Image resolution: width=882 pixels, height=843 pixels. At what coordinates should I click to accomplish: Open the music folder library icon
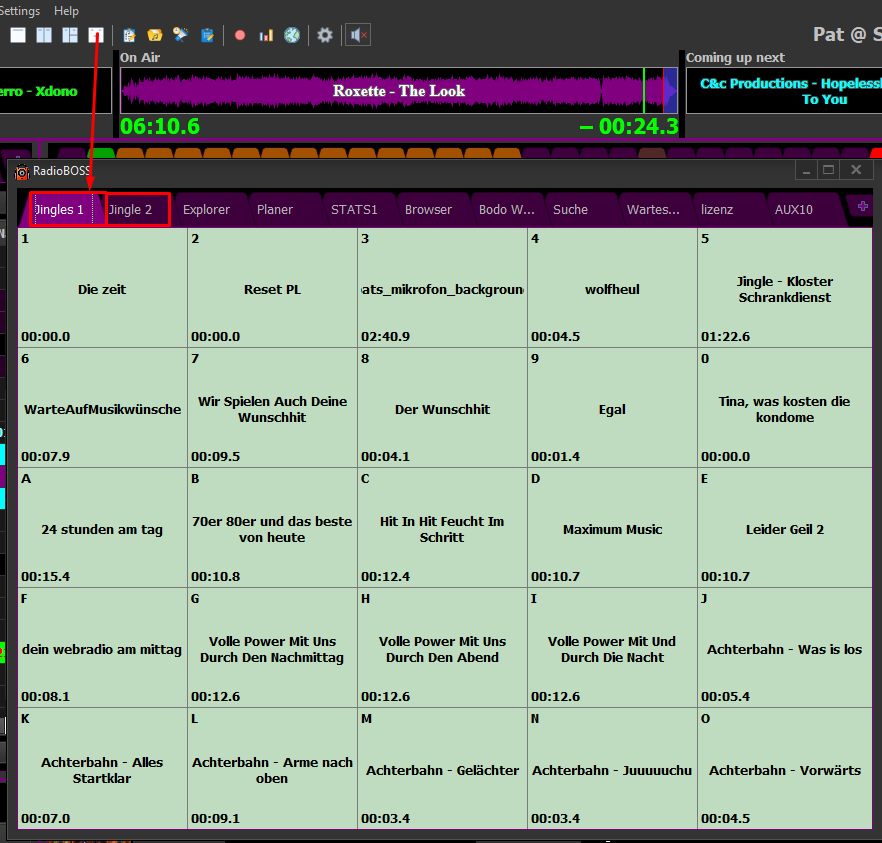(x=155, y=35)
